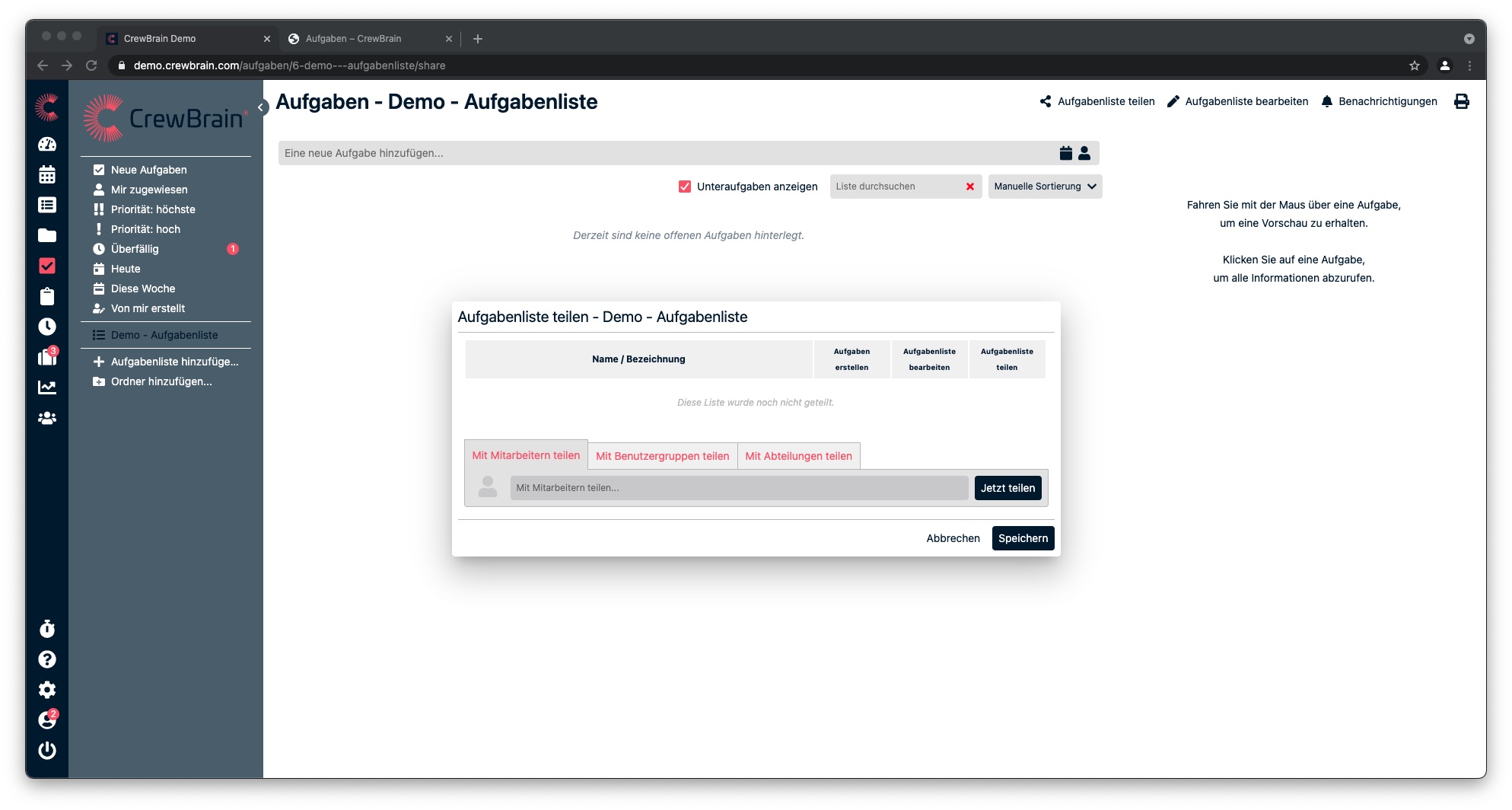Click Abbrechen to cancel sharing
The height and width of the screenshot is (810, 1512).
(953, 538)
